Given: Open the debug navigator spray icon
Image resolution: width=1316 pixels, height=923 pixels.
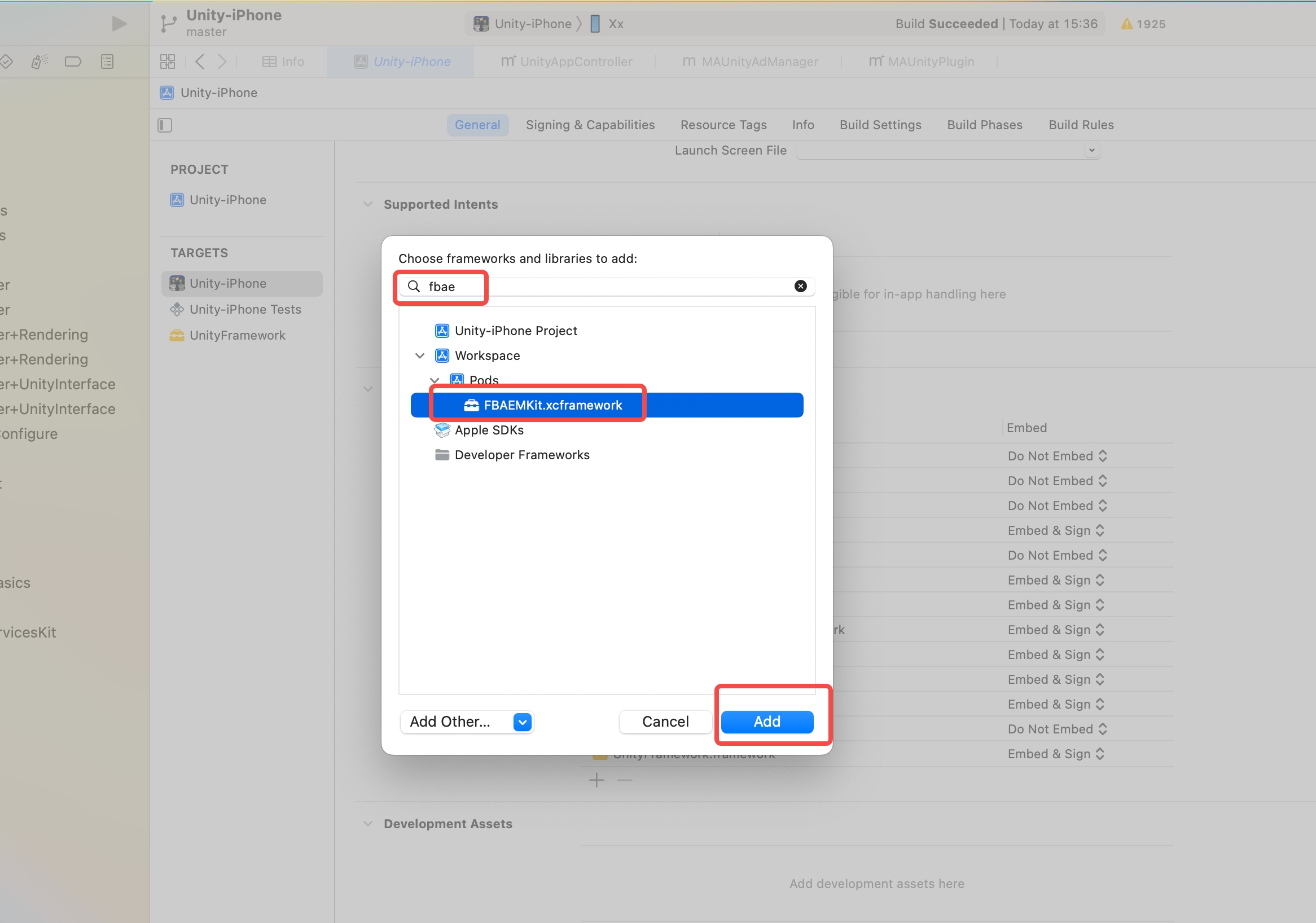Looking at the screenshot, I should (40, 61).
